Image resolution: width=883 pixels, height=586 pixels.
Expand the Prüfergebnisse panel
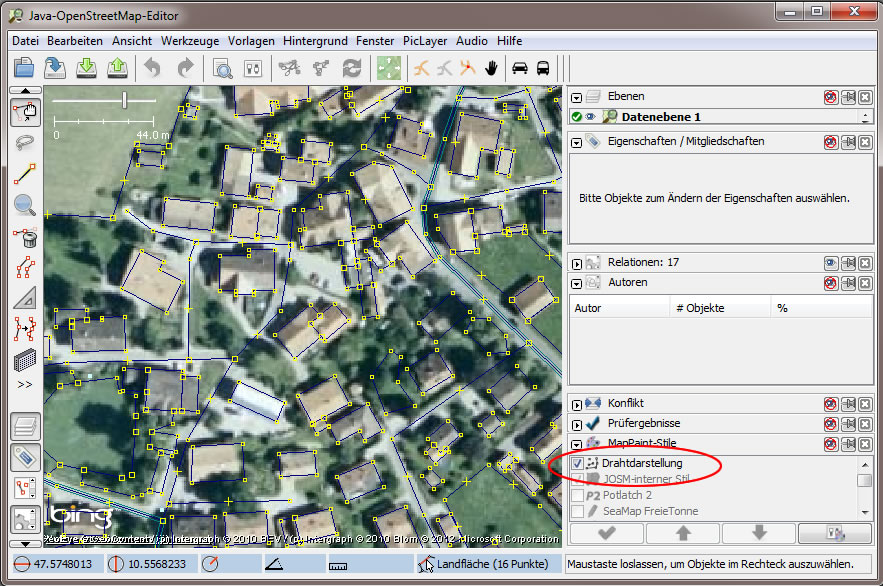(577, 424)
